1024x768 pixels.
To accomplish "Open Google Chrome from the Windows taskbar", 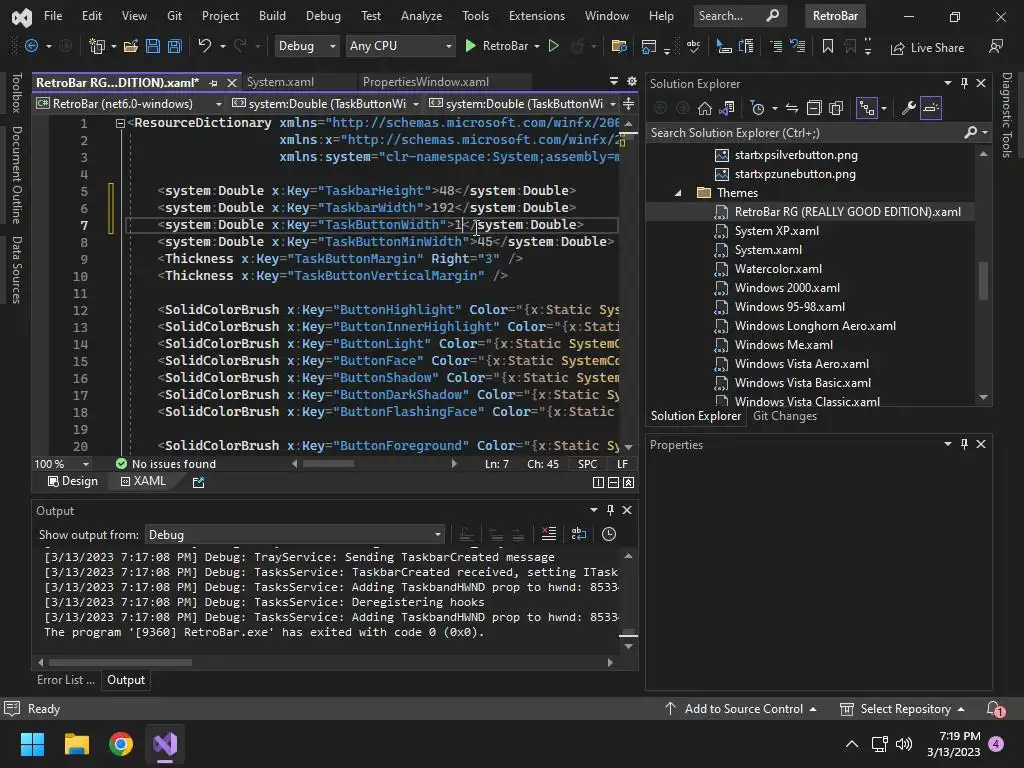I will pyautogui.click(x=121, y=744).
